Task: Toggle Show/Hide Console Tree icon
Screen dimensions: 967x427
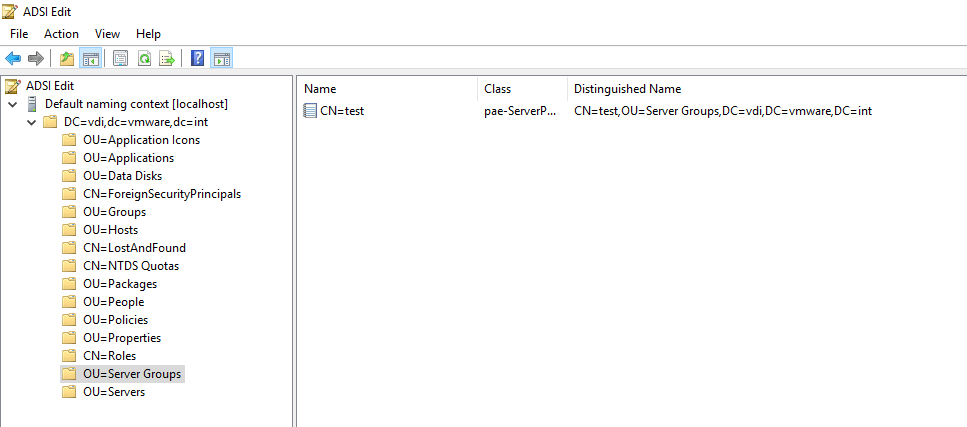Action: pyautogui.click(x=91, y=59)
